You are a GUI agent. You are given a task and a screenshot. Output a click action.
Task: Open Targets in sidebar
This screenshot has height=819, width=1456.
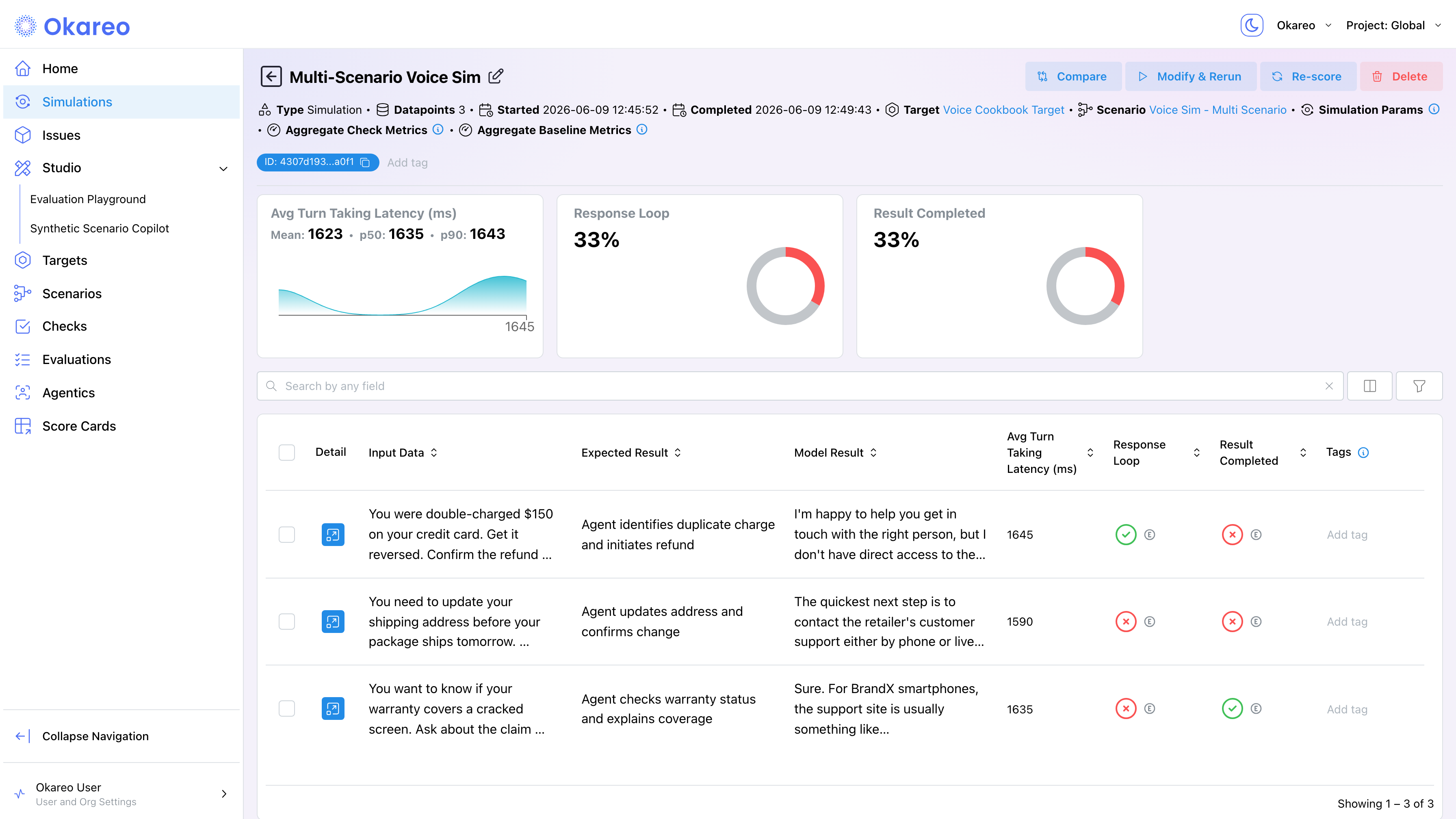coord(121,260)
